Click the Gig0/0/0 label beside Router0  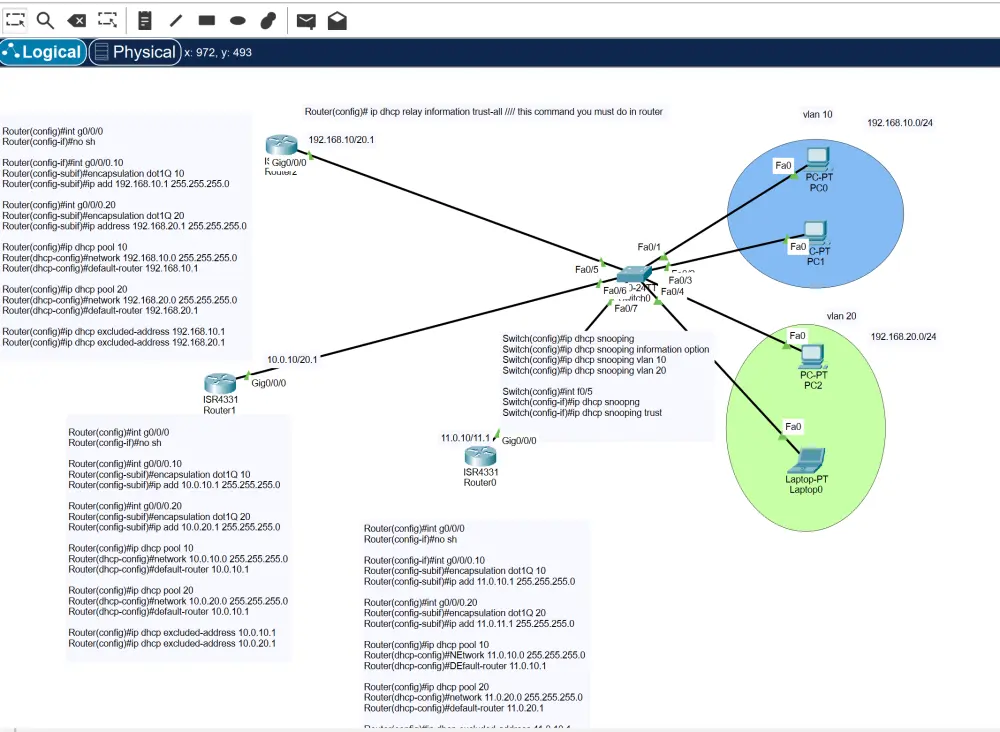(519, 441)
